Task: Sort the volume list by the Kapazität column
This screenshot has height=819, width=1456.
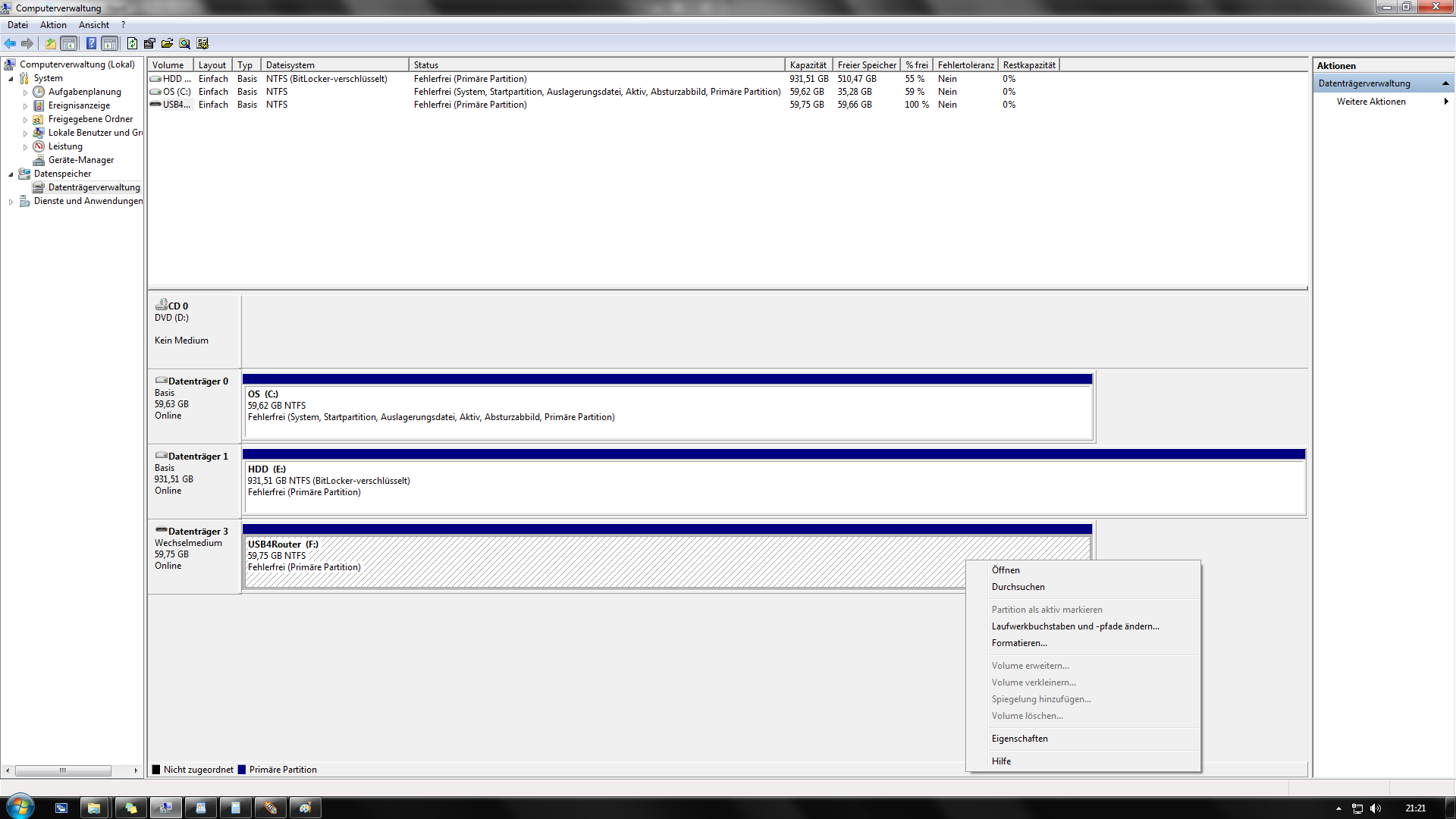Action: pyautogui.click(x=808, y=65)
